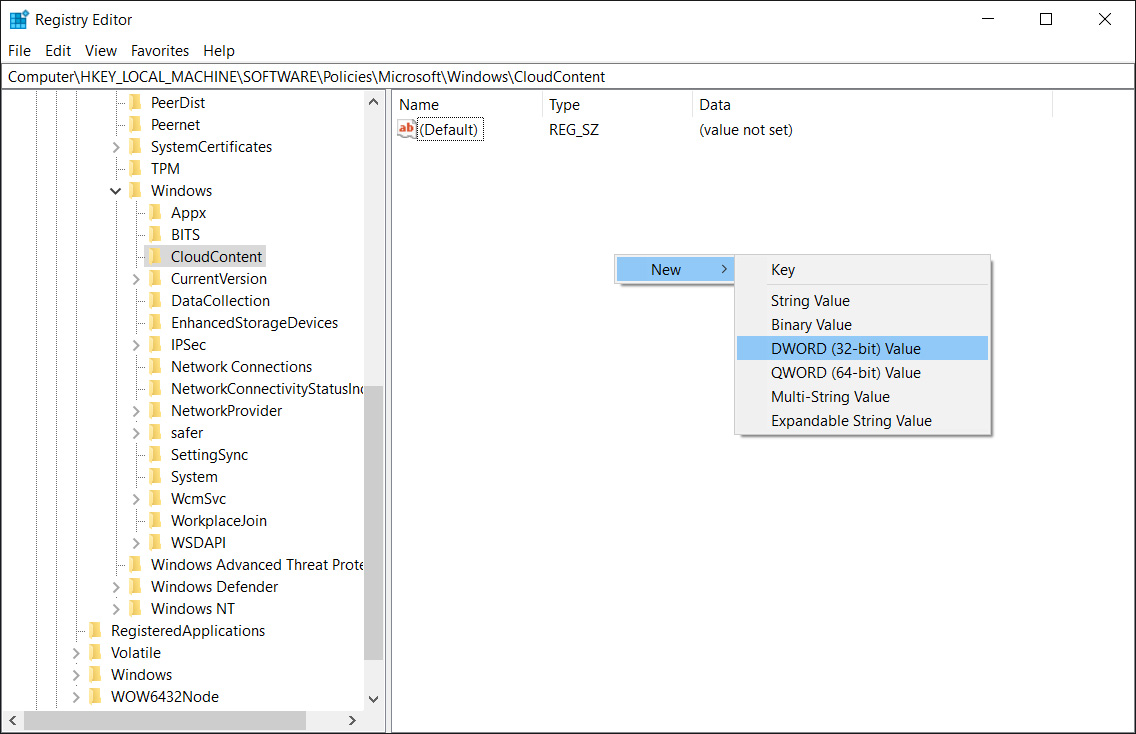Click the WOW6432Node folder icon
This screenshot has height=734, width=1136.
[95, 696]
